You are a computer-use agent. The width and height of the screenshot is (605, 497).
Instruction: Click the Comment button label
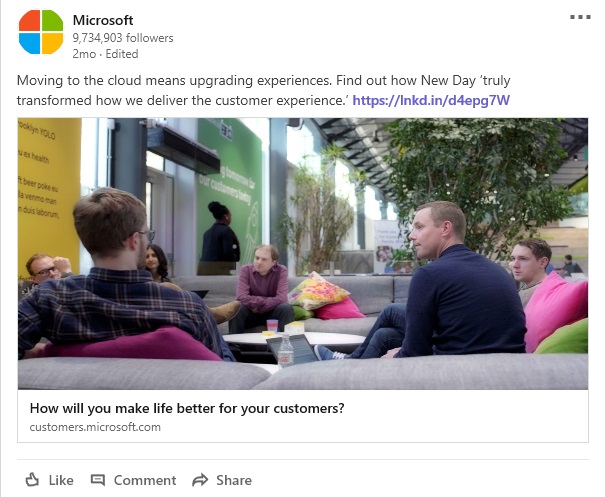click(145, 480)
